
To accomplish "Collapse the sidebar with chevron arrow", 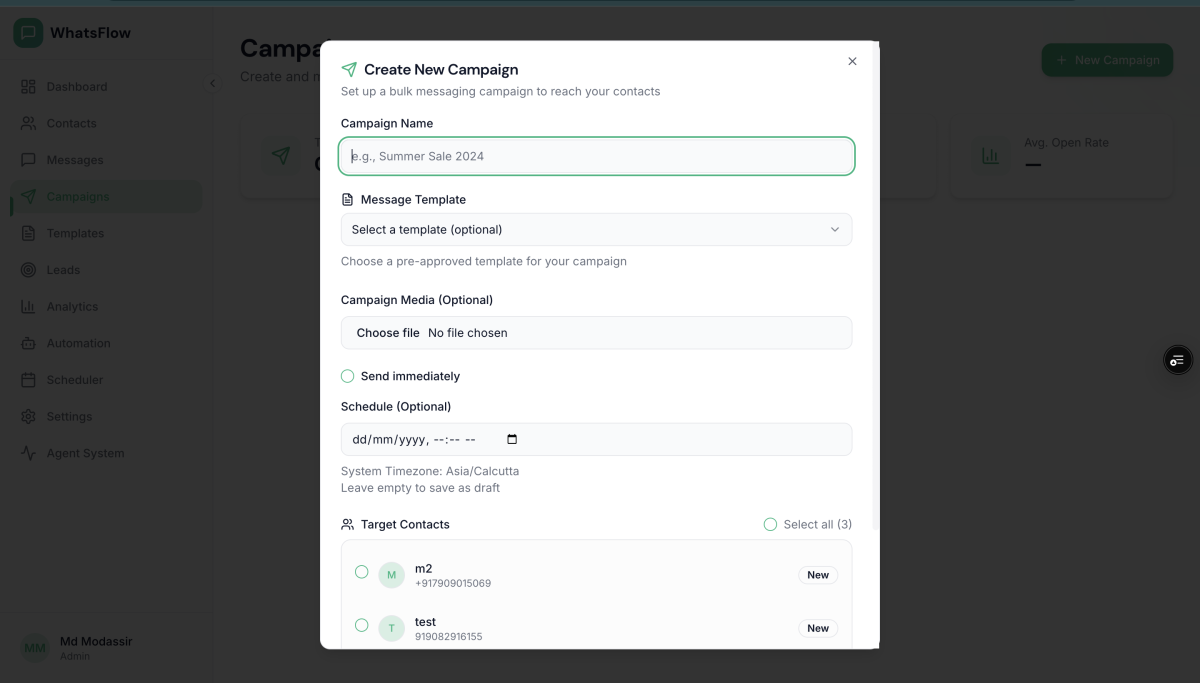I will [x=212, y=84].
